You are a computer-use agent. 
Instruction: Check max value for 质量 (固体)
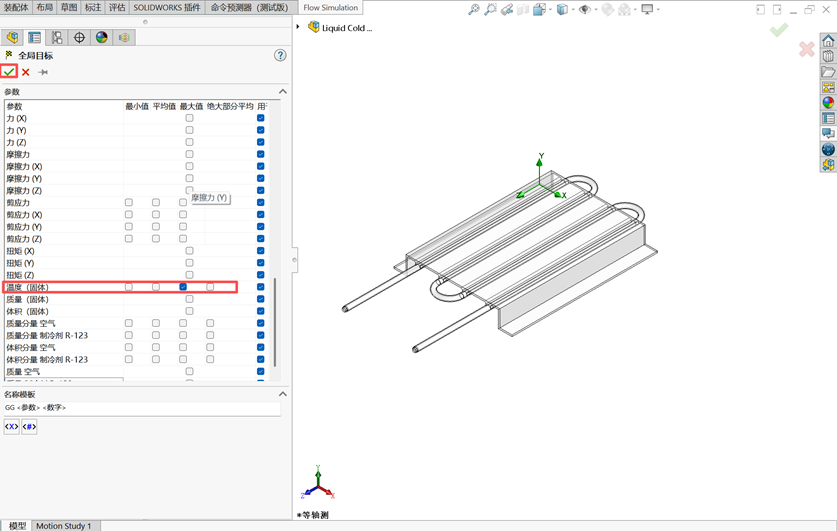coord(189,299)
